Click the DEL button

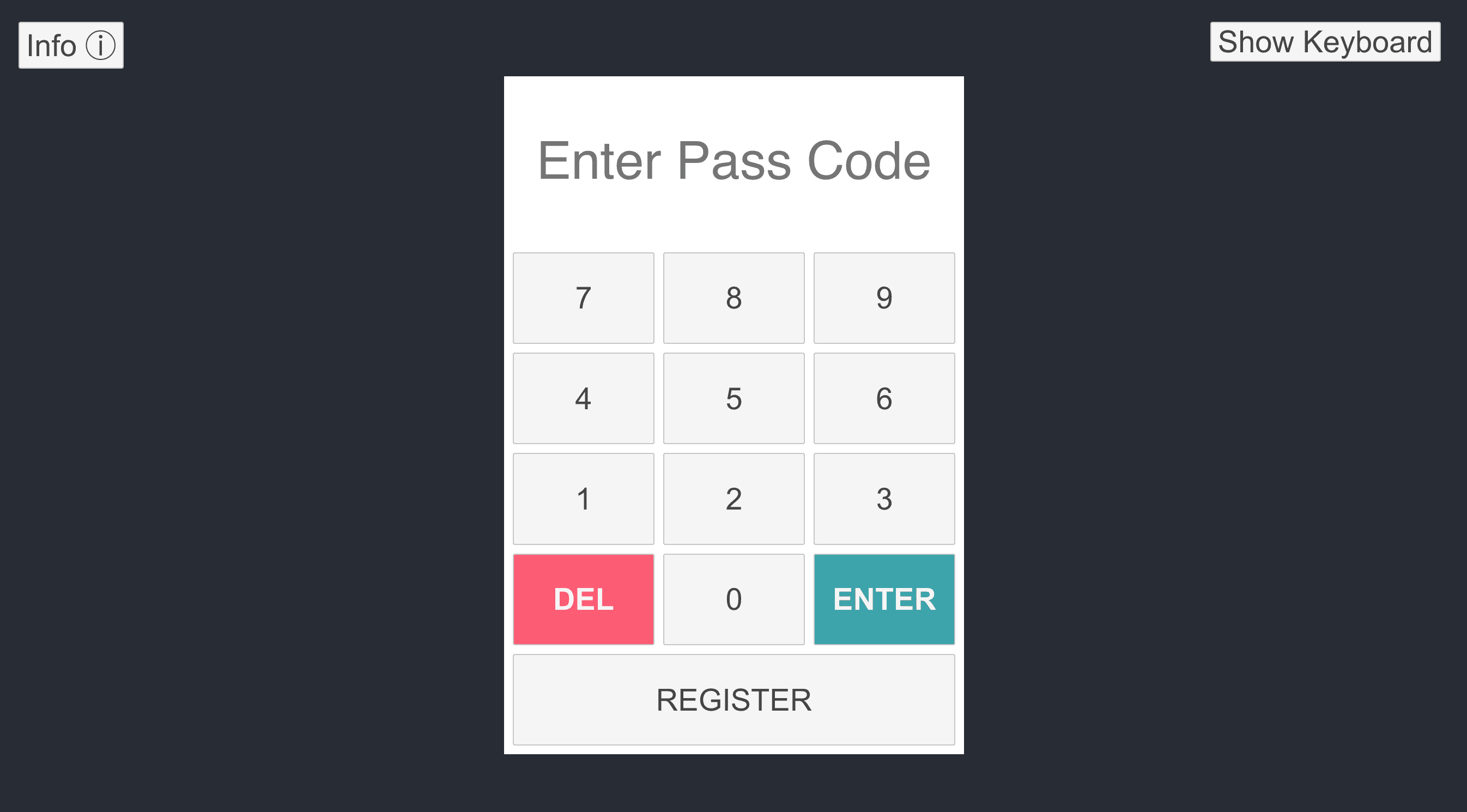point(583,599)
